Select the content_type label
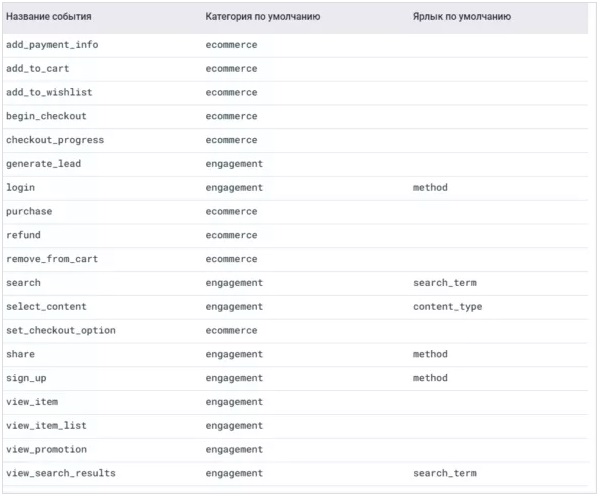Screen dimensions: 600x498 pyautogui.click(x=447, y=307)
